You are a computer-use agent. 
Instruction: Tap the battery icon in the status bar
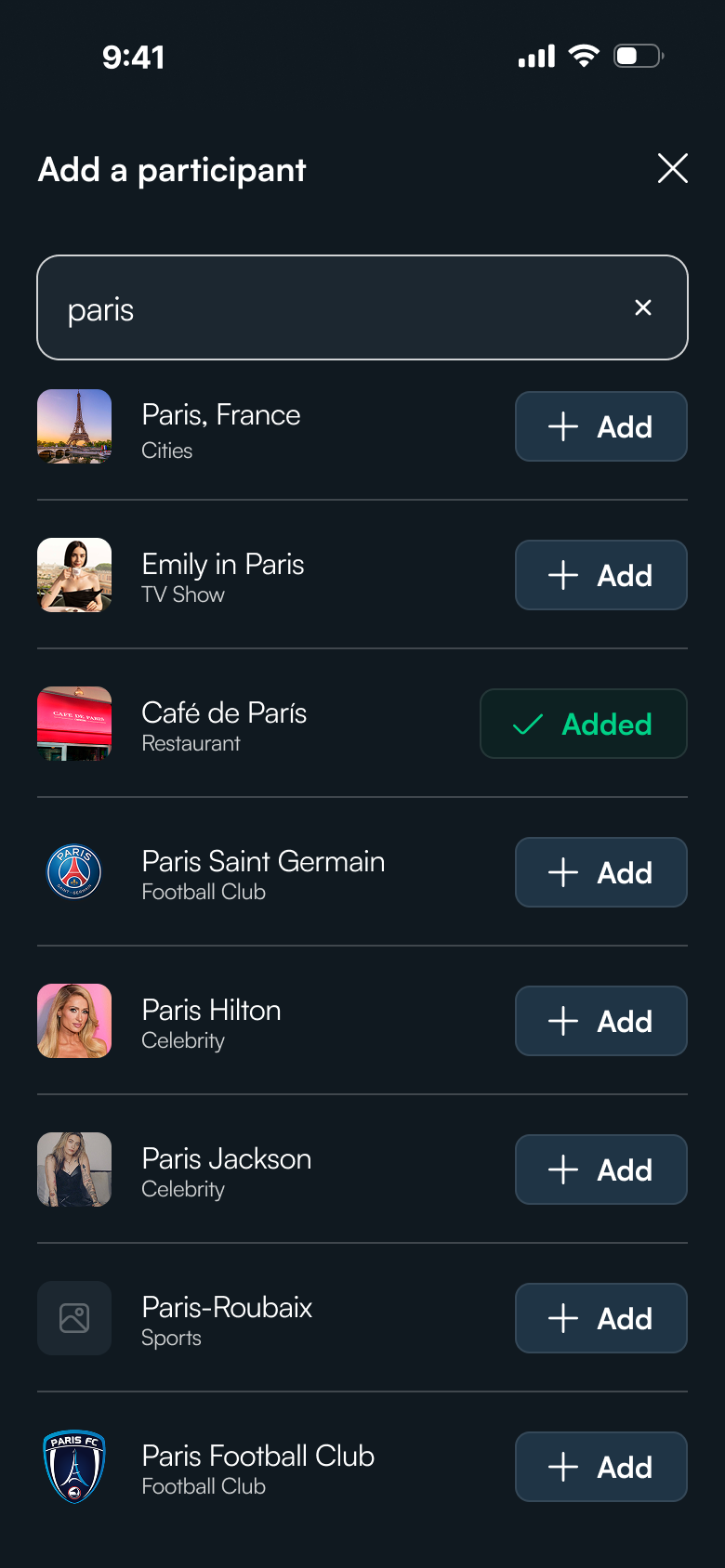click(638, 56)
